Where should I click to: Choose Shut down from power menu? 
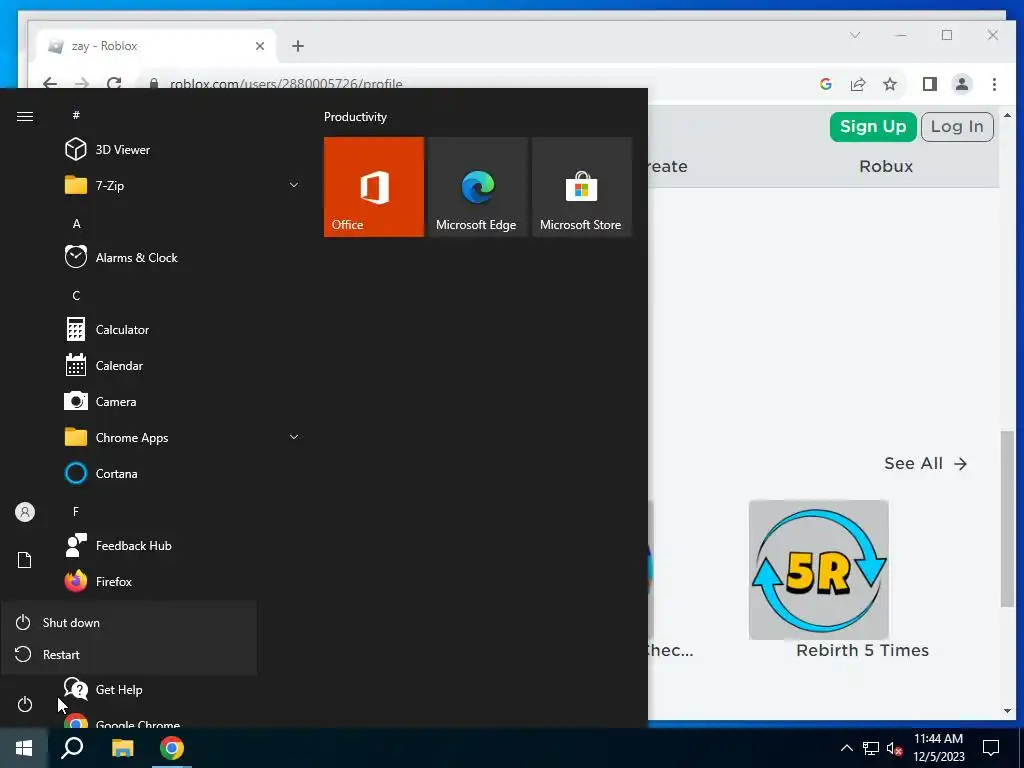click(129, 622)
